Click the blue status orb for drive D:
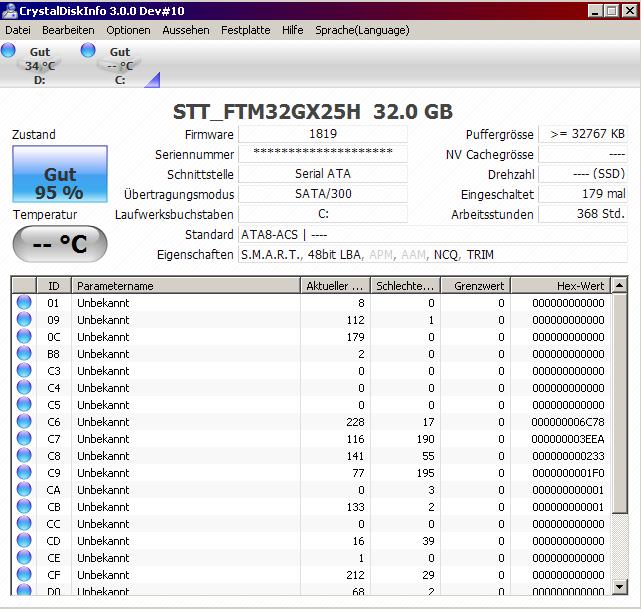Viewport: 641px width, 609px height. 8,51
